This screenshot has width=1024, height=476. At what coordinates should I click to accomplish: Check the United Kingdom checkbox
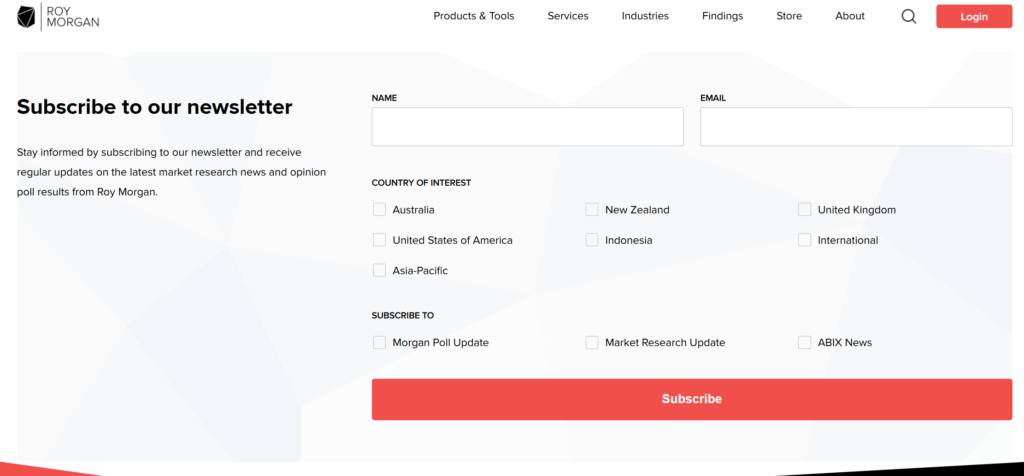[805, 210]
